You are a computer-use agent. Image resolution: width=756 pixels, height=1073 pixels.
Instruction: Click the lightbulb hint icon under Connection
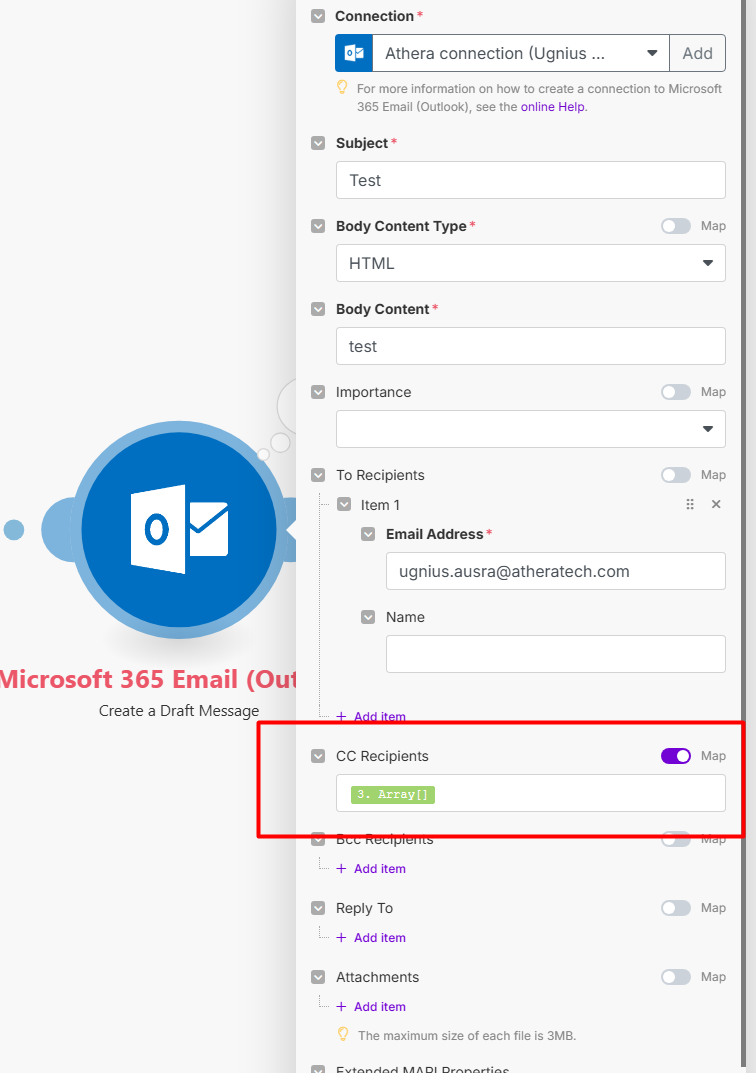click(x=342, y=88)
